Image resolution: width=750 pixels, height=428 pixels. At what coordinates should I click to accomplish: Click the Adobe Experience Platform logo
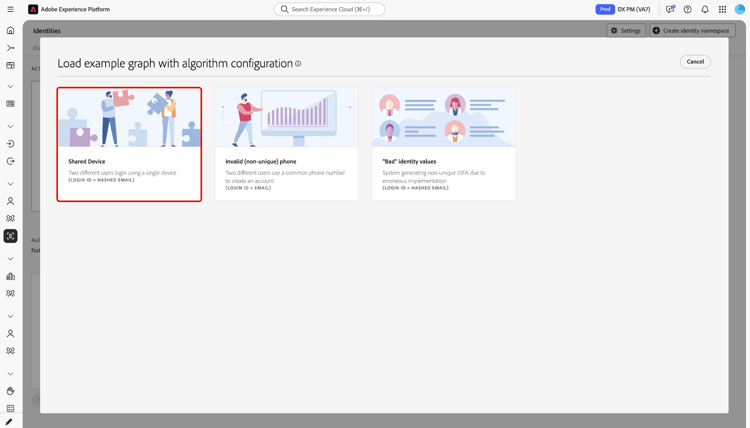click(x=33, y=9)
